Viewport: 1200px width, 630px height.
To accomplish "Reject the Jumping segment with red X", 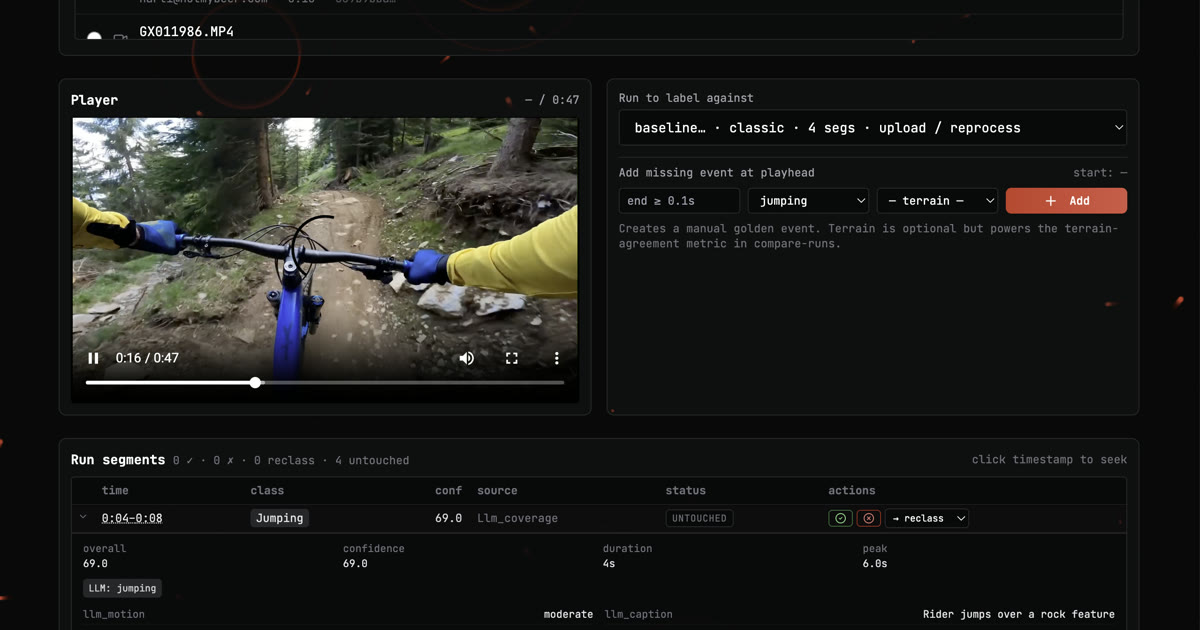I will point(868,518).
